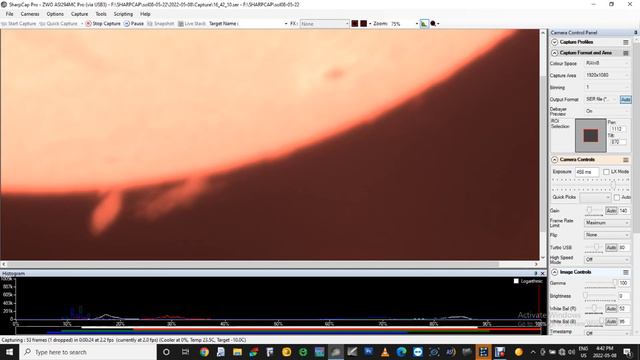Screen dimensions: 640x360
Task: Toggle the White Bal (R) Auto button
Action: [x=611, y=309]
